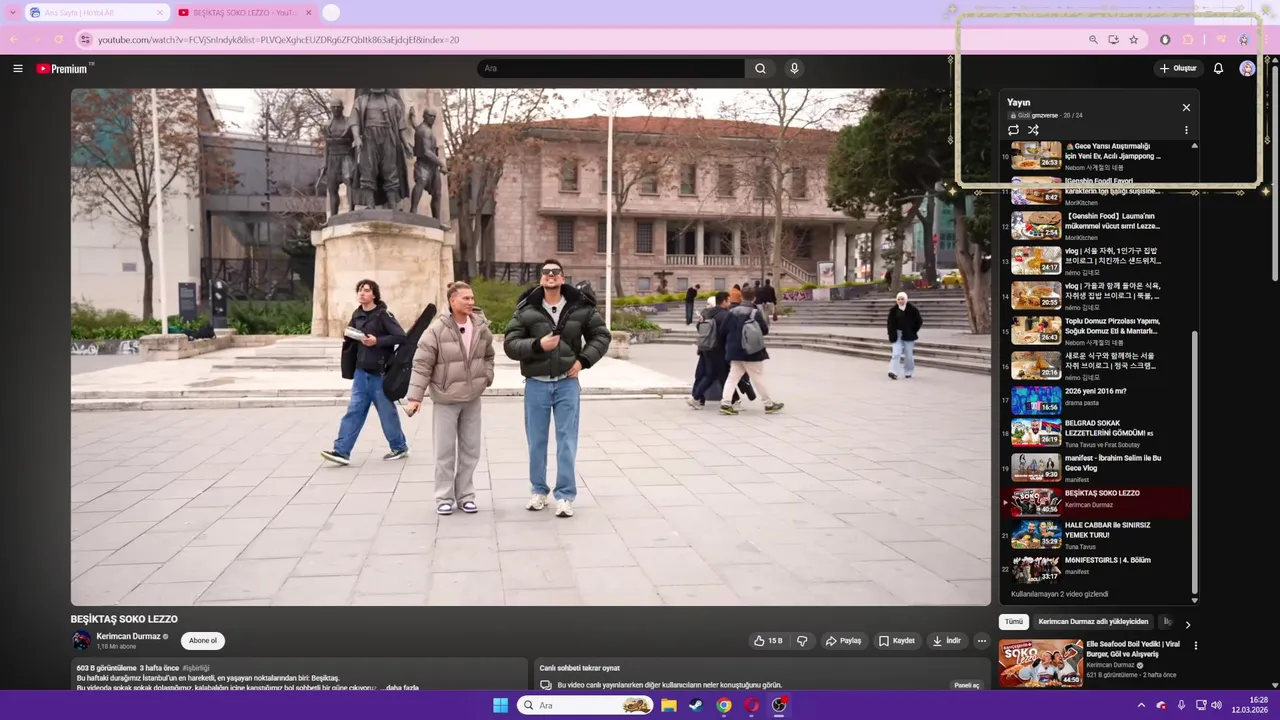The height and width of the screenshot is (720, 1280).
Task: Open Windows Start menu
Action: (500, 705)
